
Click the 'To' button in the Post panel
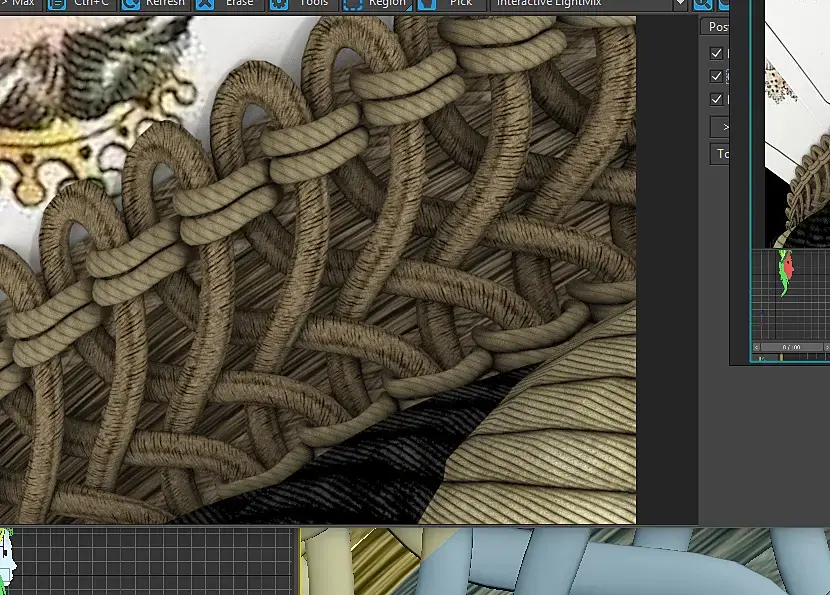coord(720,154)
